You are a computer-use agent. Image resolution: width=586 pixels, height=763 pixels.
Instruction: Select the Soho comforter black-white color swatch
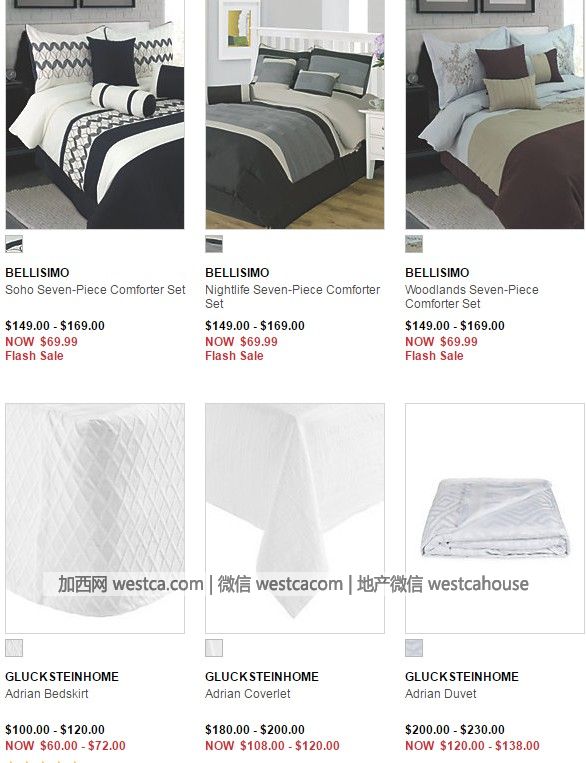[x=14, y=244]
